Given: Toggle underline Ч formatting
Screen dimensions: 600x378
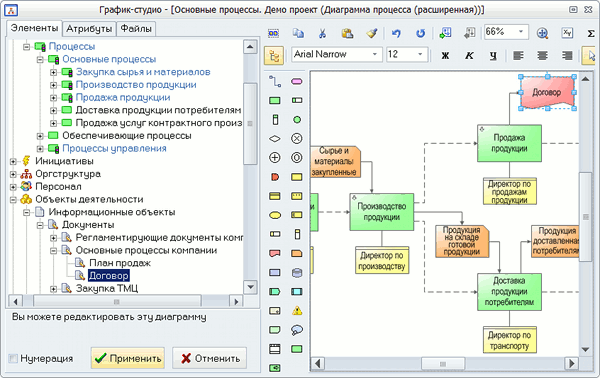Looking at the screenshot, I should pyautogui.click(x=493, y=56).
